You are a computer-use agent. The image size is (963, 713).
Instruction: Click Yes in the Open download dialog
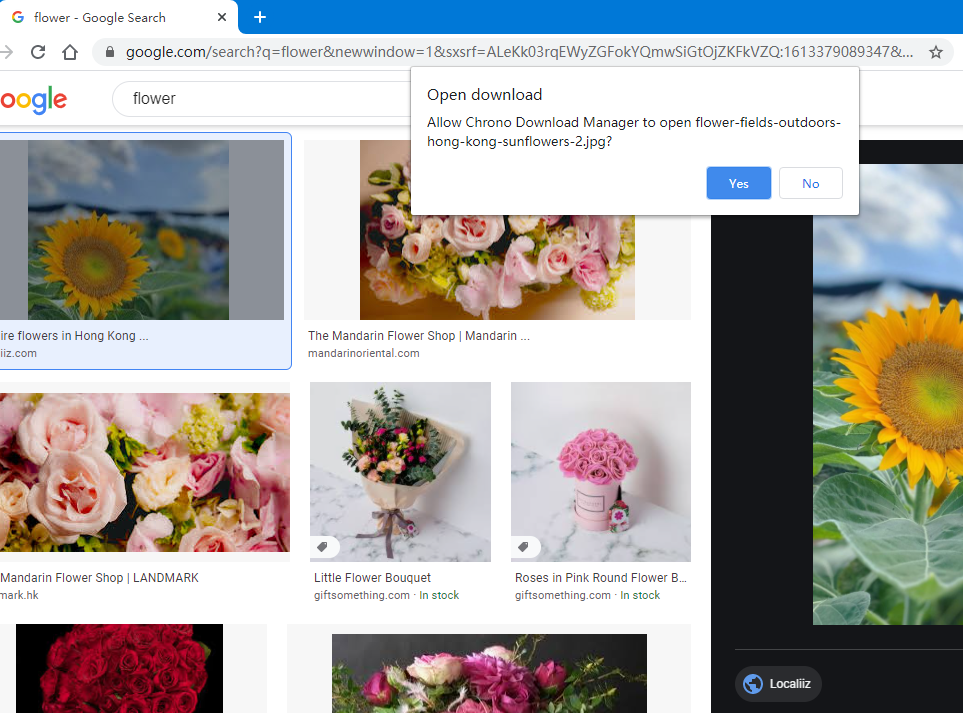738,183
